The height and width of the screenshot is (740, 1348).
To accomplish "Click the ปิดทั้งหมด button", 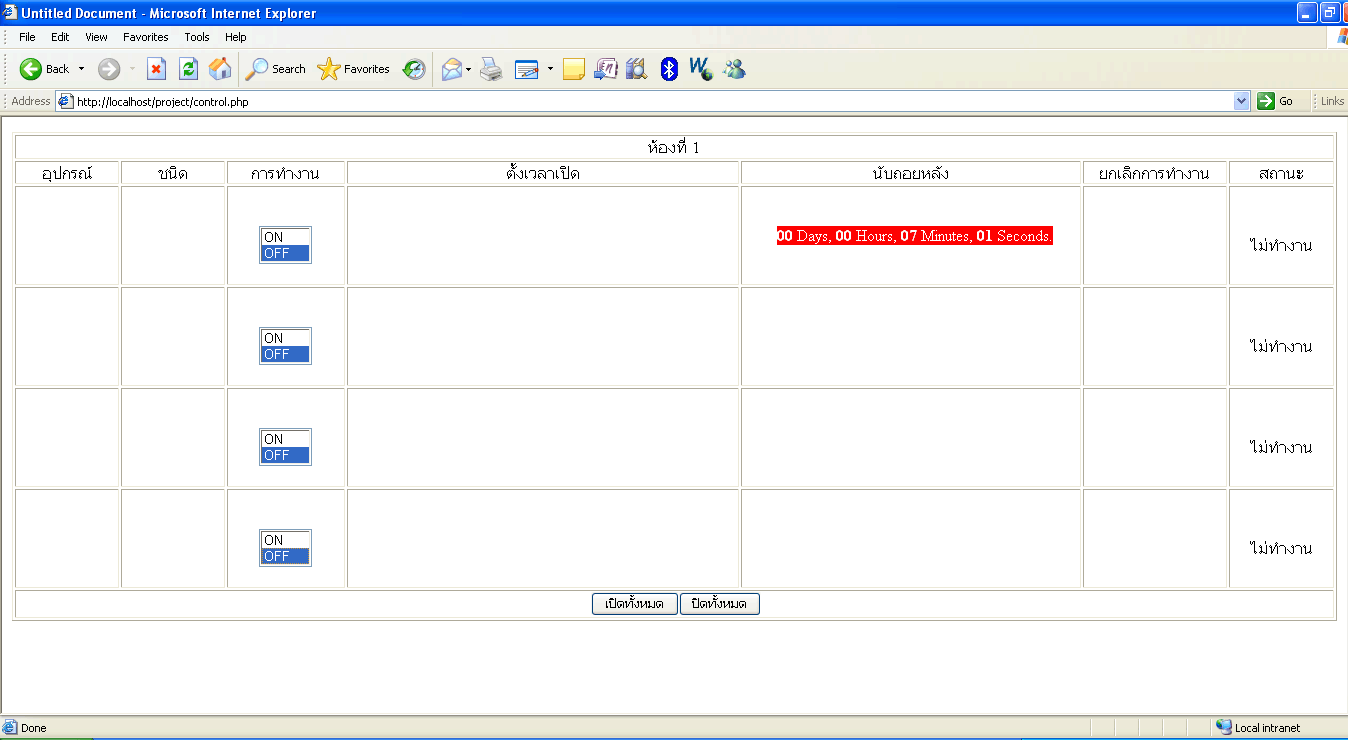I will click(x=720, y=604).
